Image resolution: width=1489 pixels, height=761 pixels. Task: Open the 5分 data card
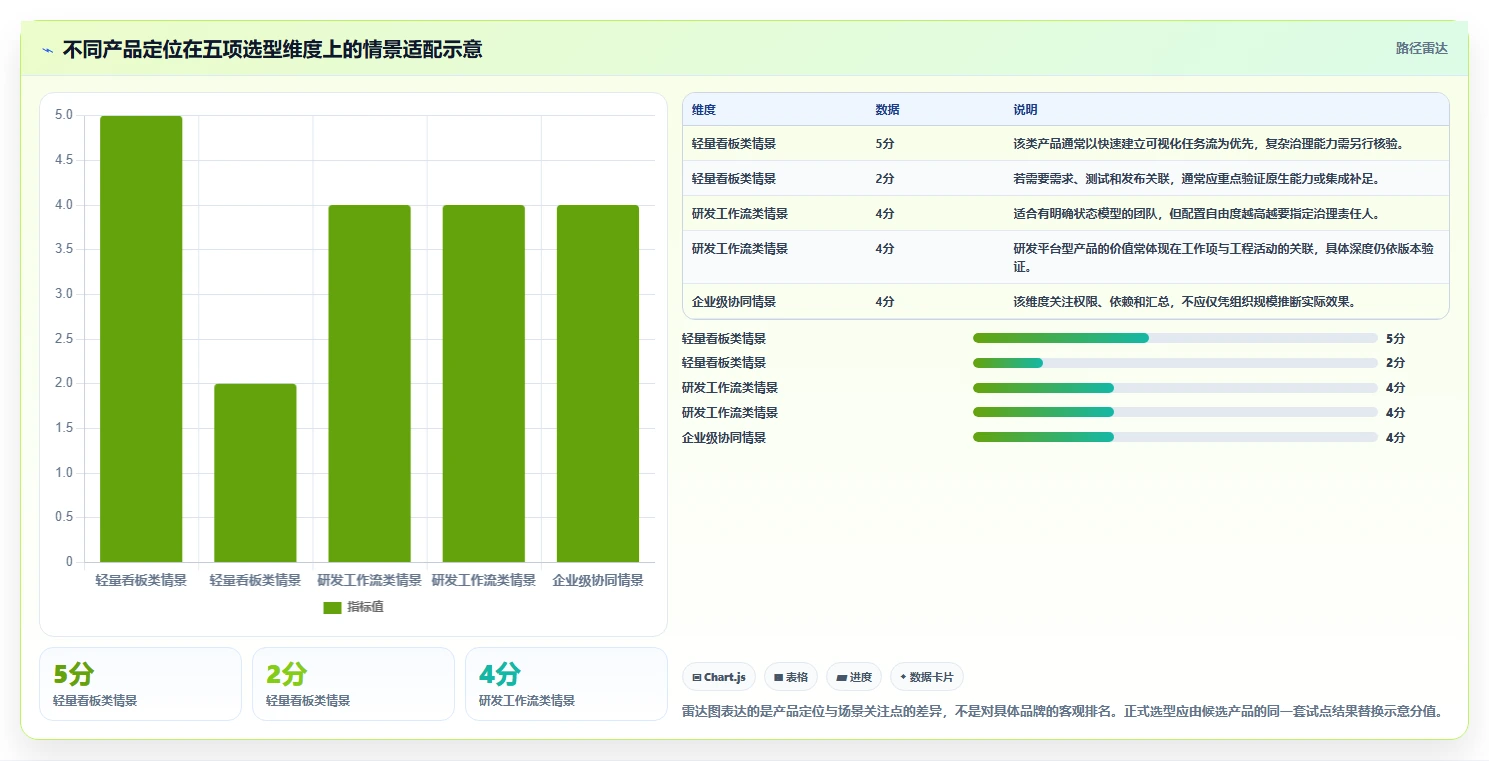pos(140,684)
